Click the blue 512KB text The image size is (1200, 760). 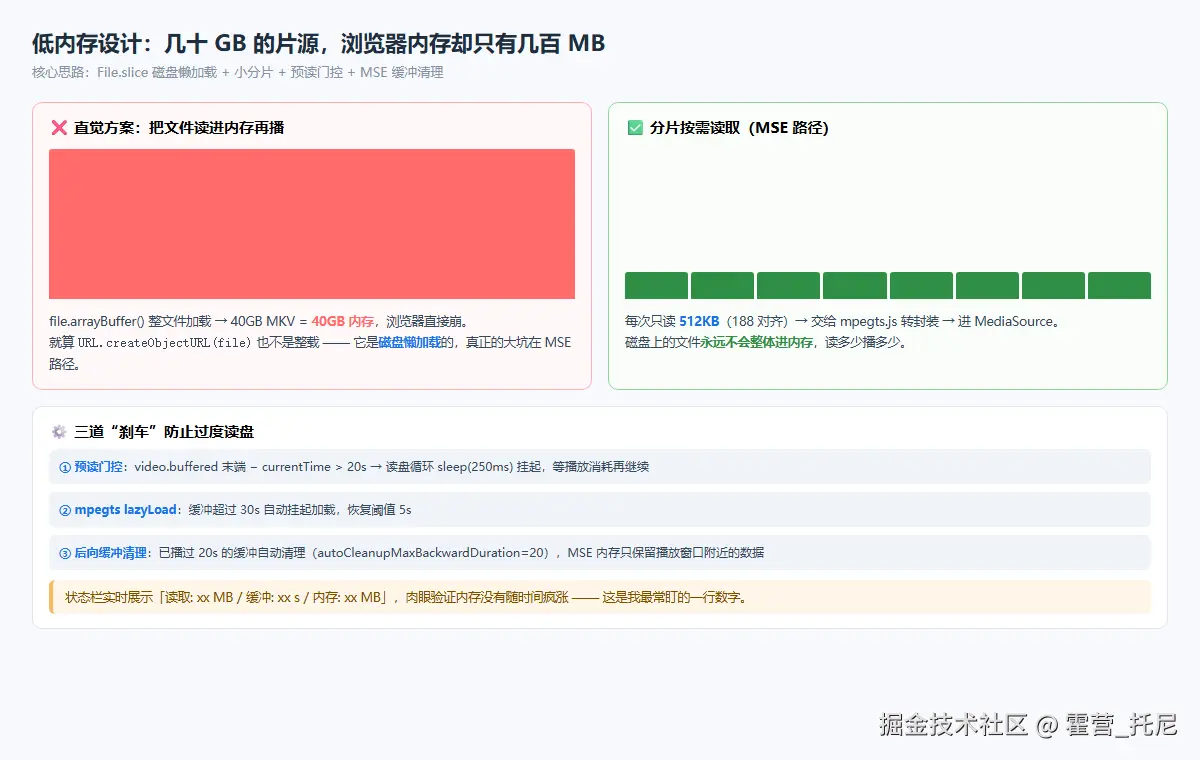point(699,322)
